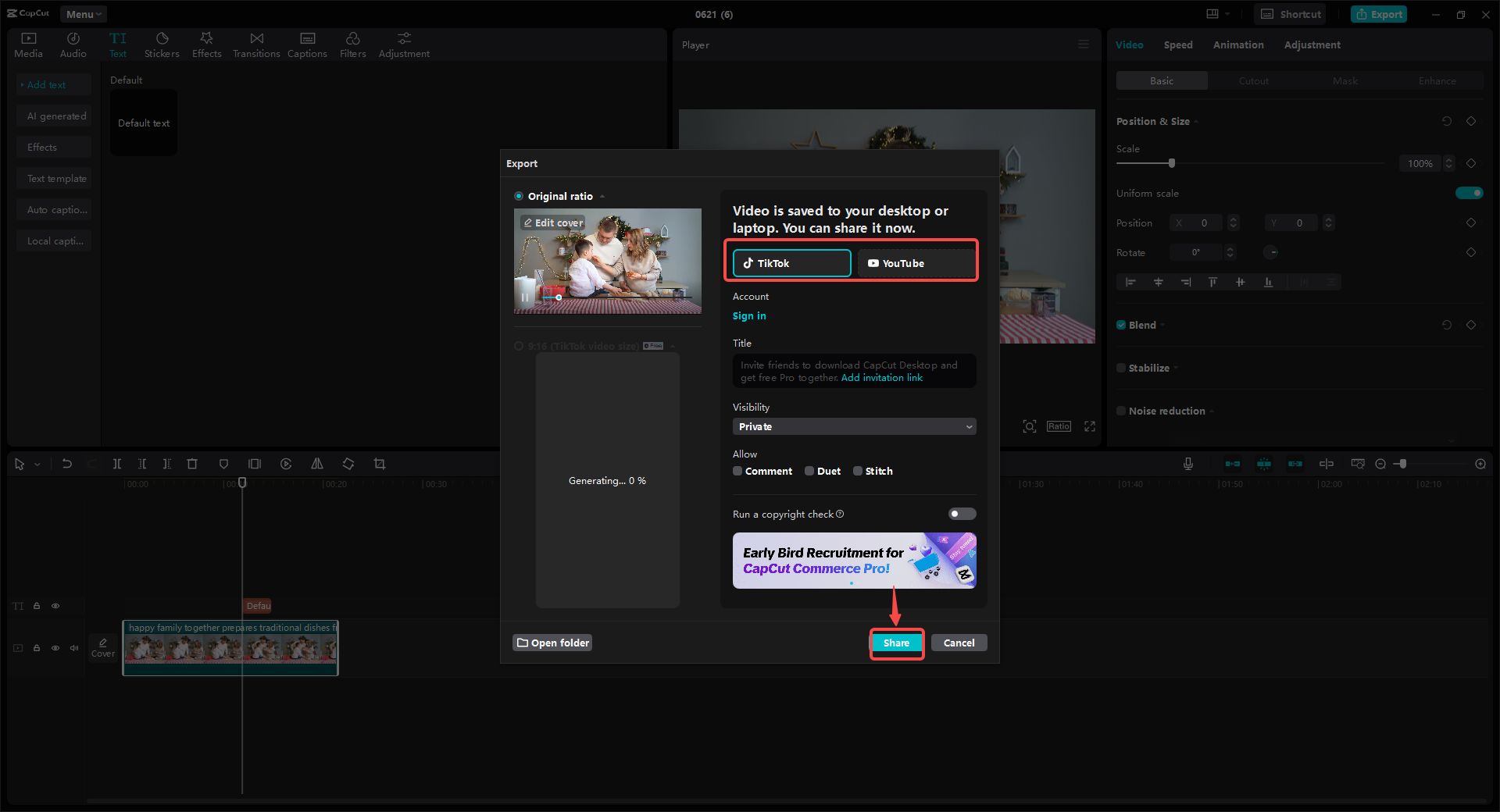Viewport: 1500px width, 812px height.
Task: Click the Edit cover button
Action: (553, 223)
